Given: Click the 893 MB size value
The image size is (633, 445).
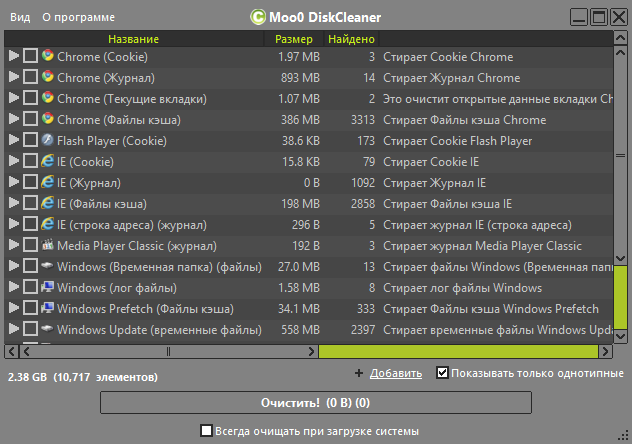Looking at the screenshot, I should click(300, 78).
